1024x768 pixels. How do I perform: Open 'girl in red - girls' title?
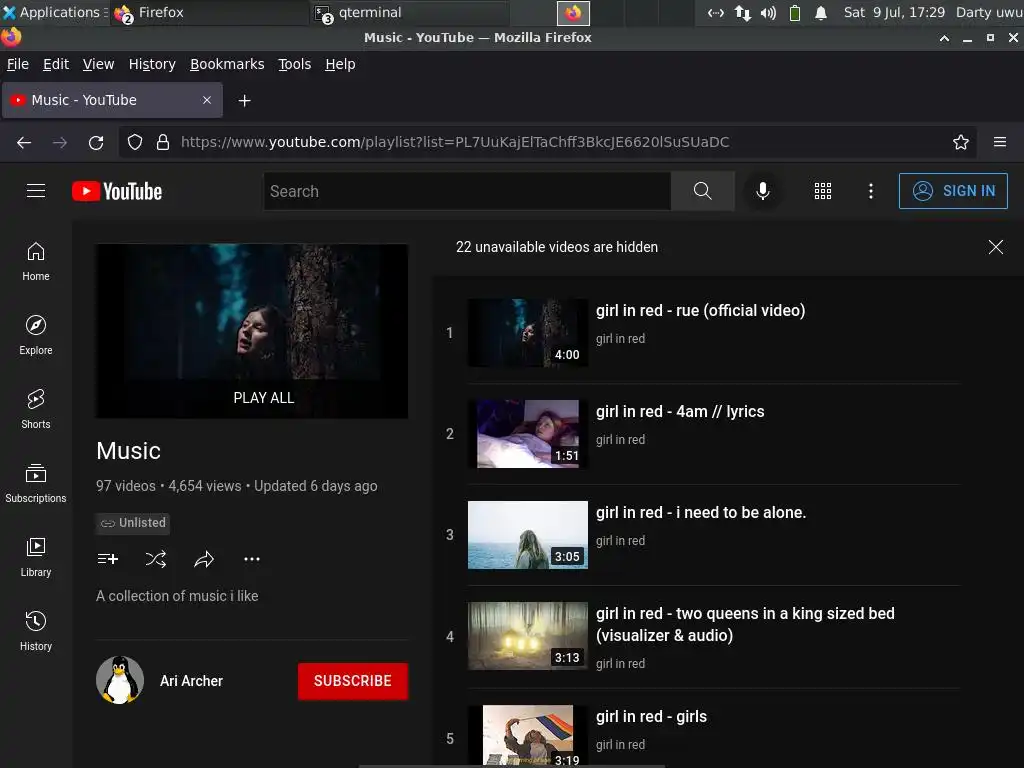651,716
